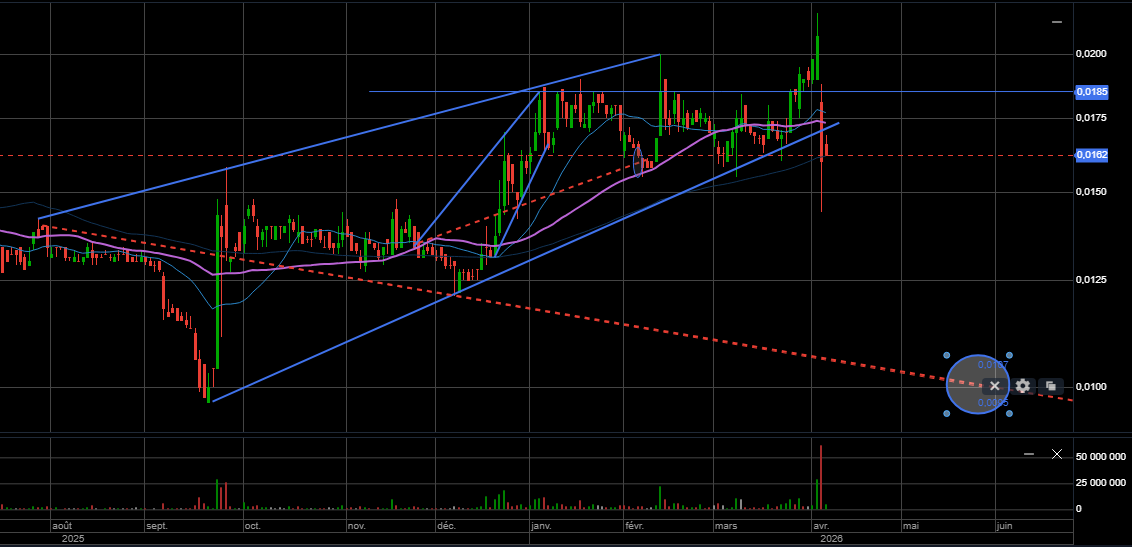Image resolution: width=1132 pixels, height=547 pixels.
Task: Click the déc. month label
Action: coord(447,526)
